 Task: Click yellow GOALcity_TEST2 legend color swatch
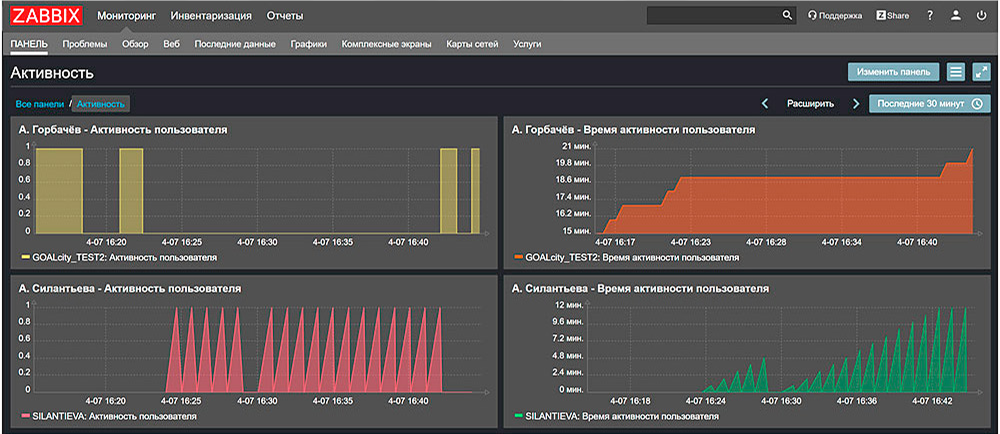pos(25,257)
